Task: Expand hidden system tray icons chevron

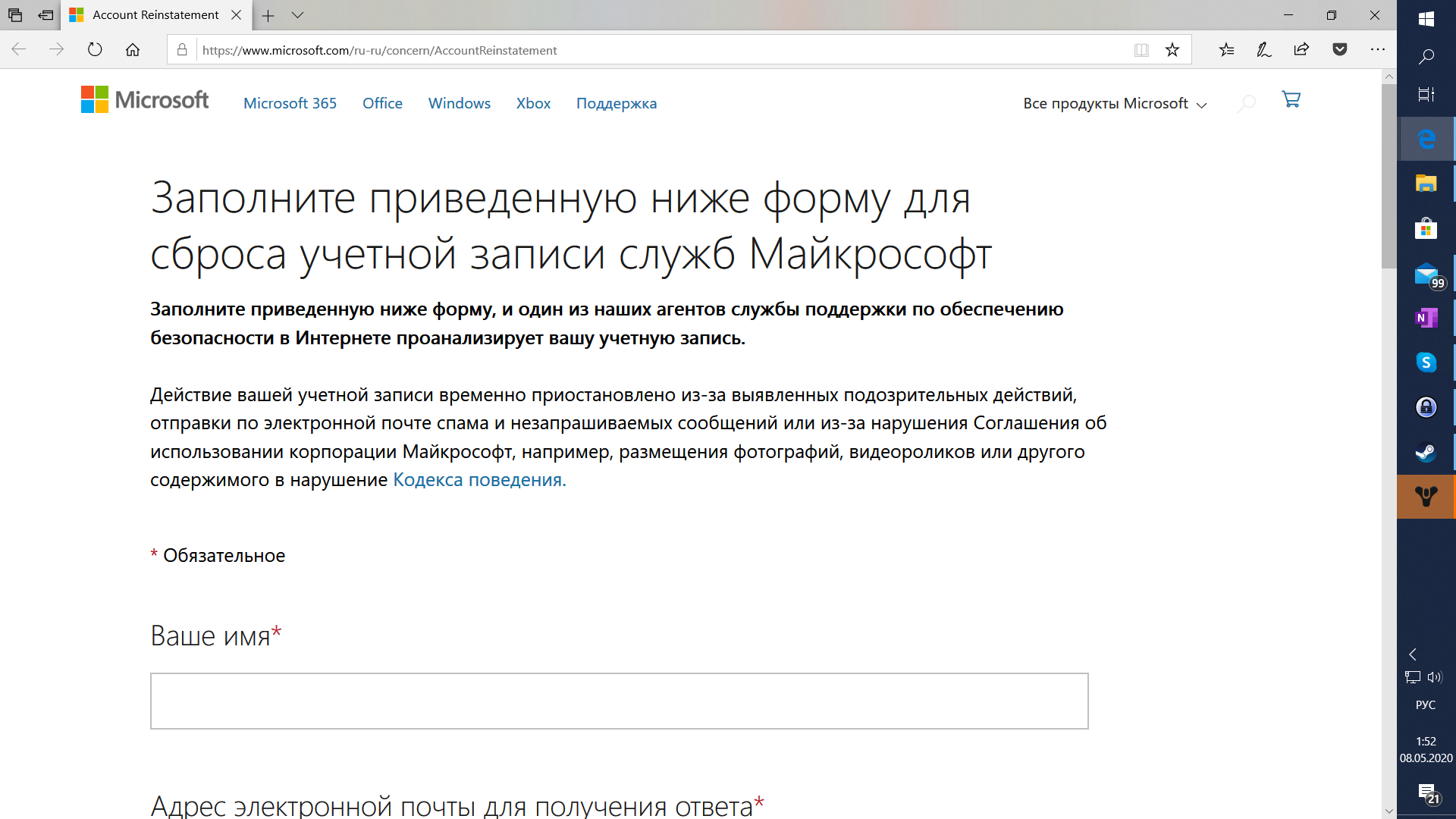Action: pos(1413,654)
